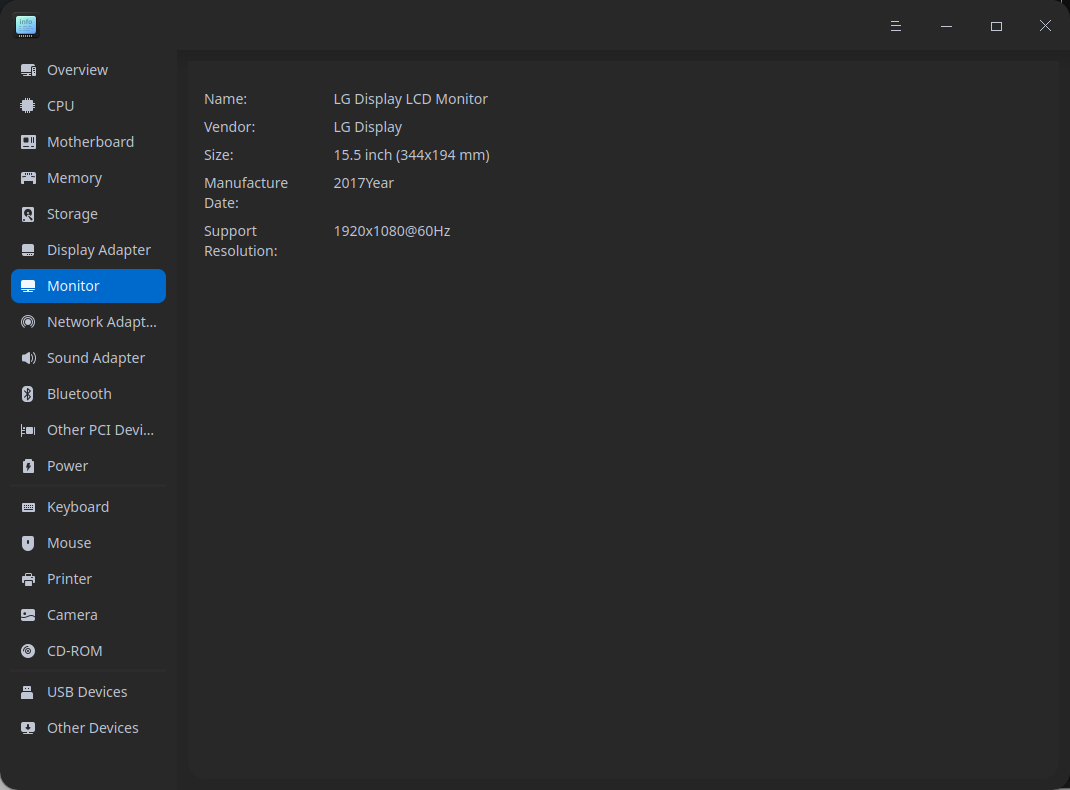Select the Mouse label in the sidebar
This screenshot has width=1070, height=790.
click(69, 543)
